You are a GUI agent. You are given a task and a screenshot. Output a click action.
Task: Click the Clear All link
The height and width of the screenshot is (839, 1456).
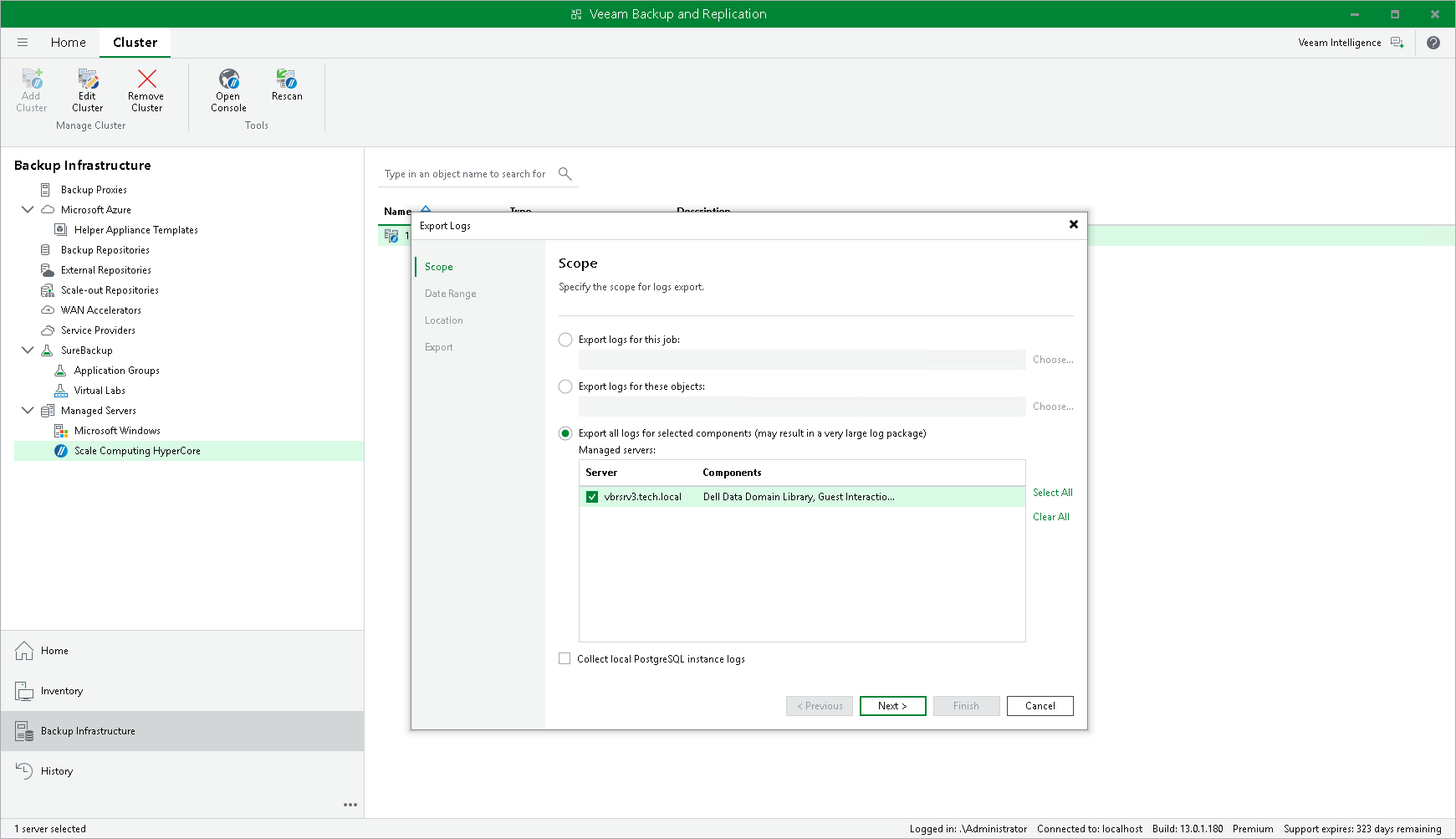tap(1051, 517)
